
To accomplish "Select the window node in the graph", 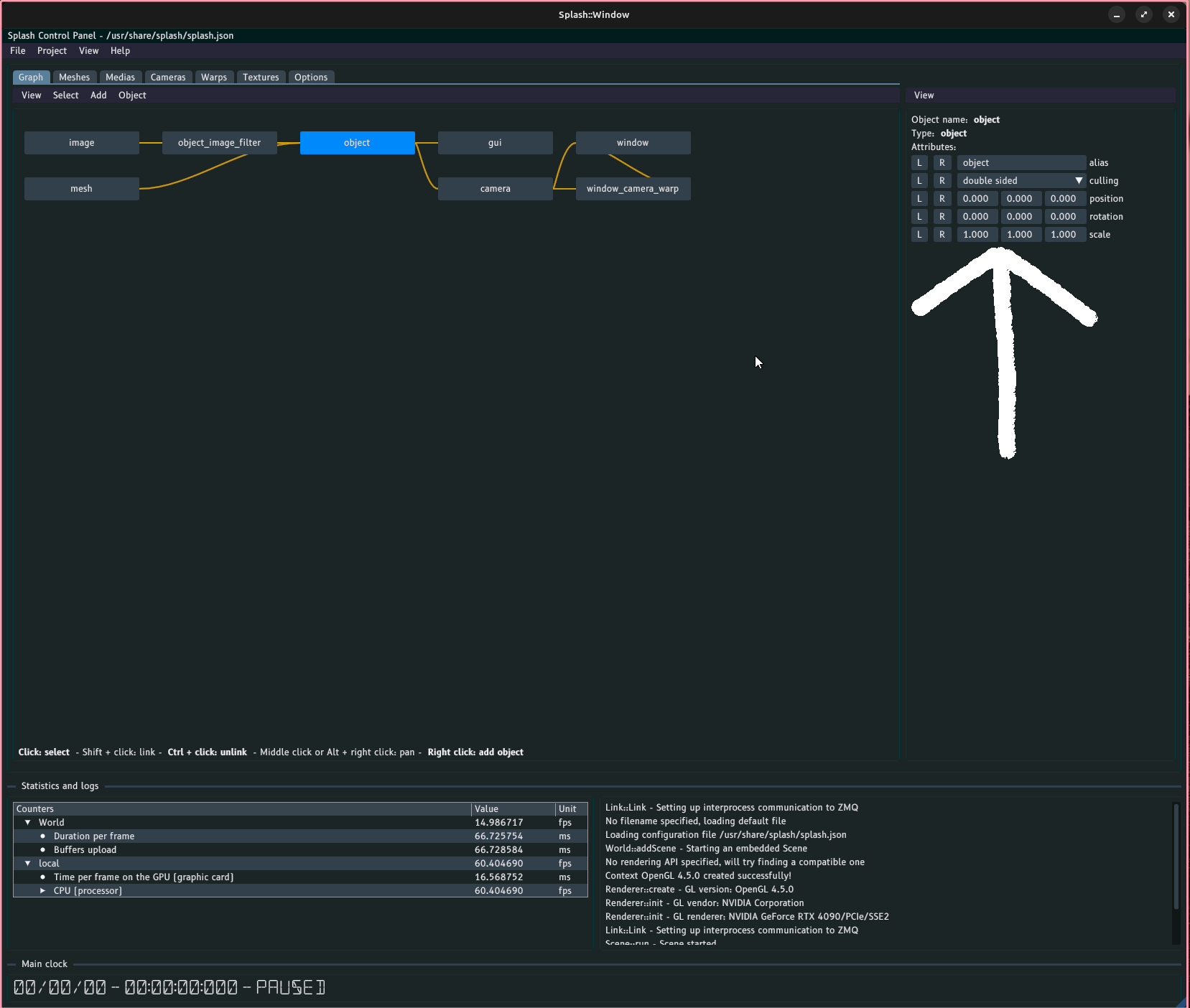I will tap(633, 143).
